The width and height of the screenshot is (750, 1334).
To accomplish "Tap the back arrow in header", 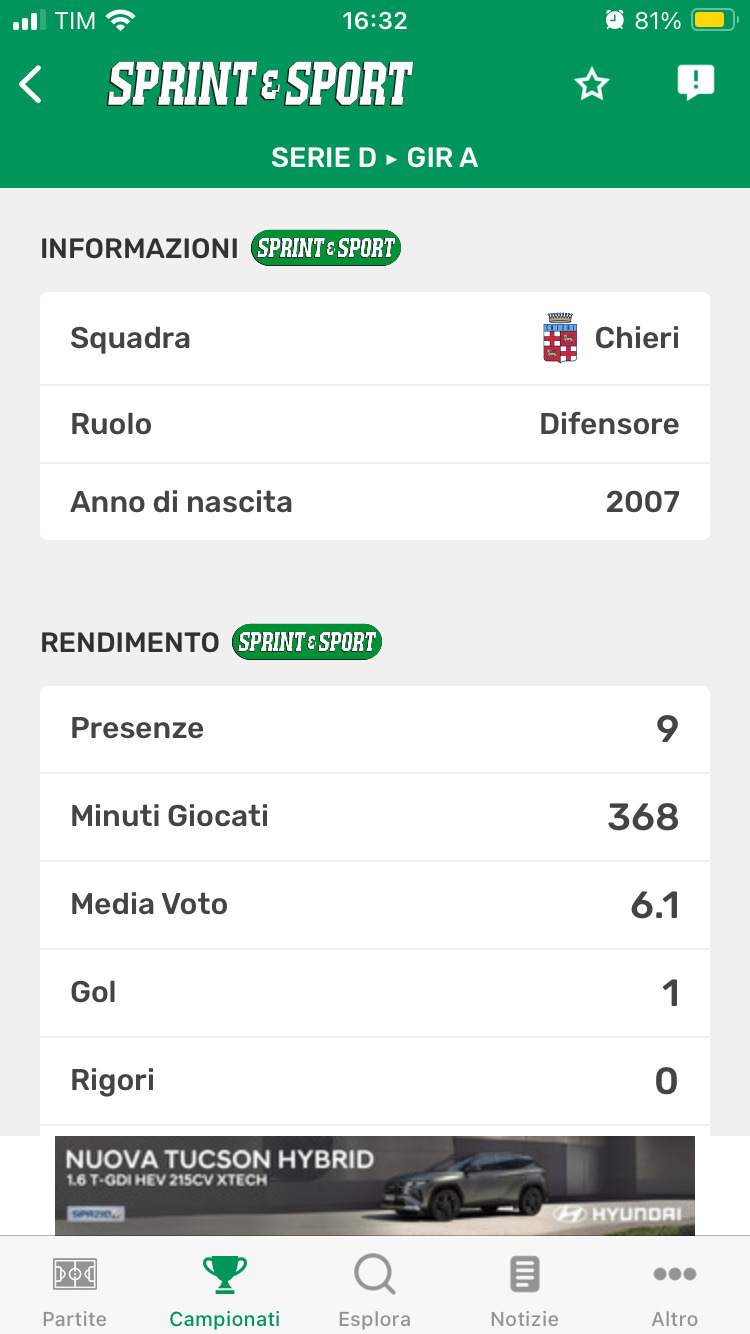I will pos(31,85).
